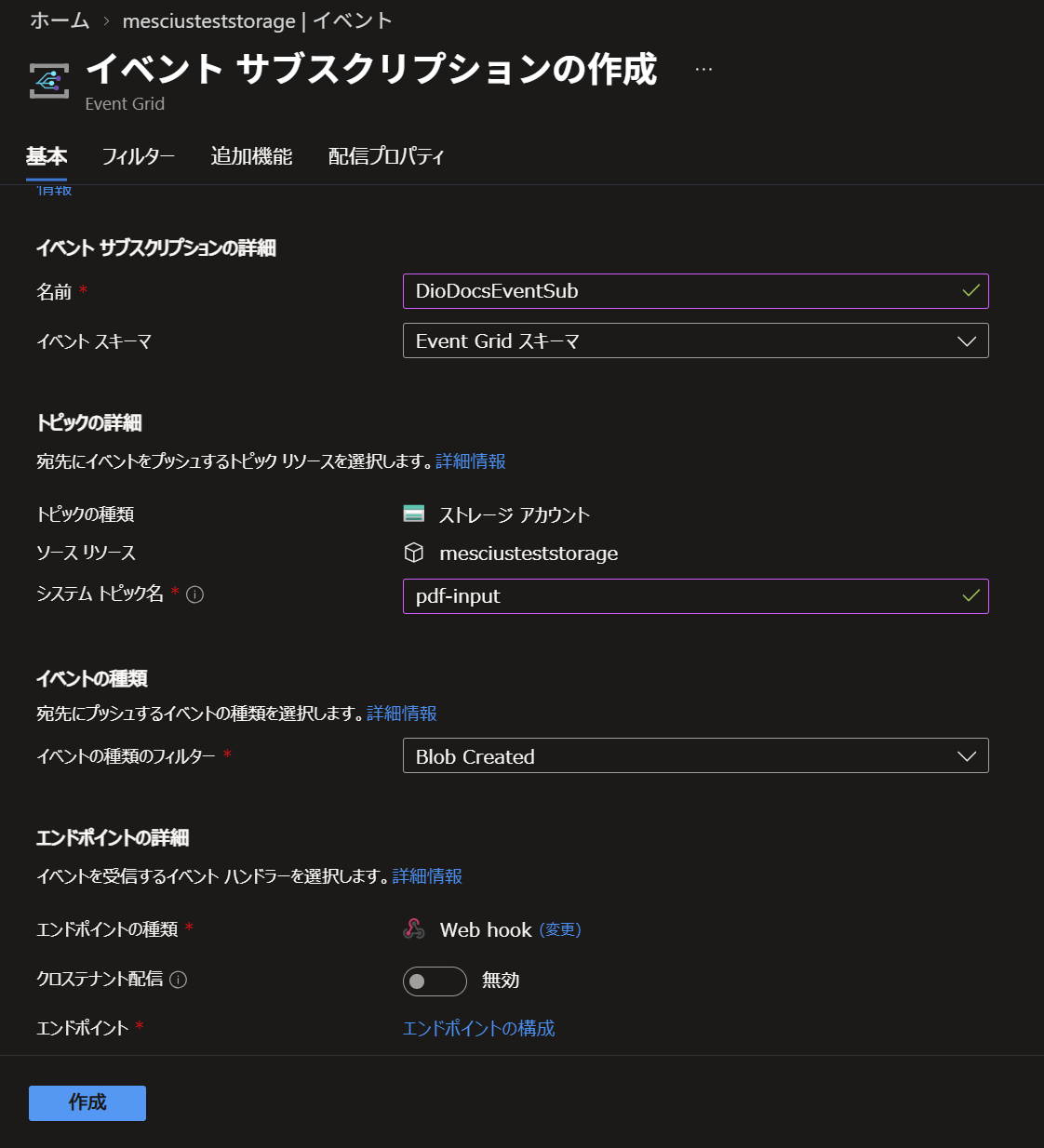Image resolution: width=1044 pixels, height=1148 pixels.
Task: Open 詳細情報 link under エンドポイントの詳細
Action: tap(427, 876)
